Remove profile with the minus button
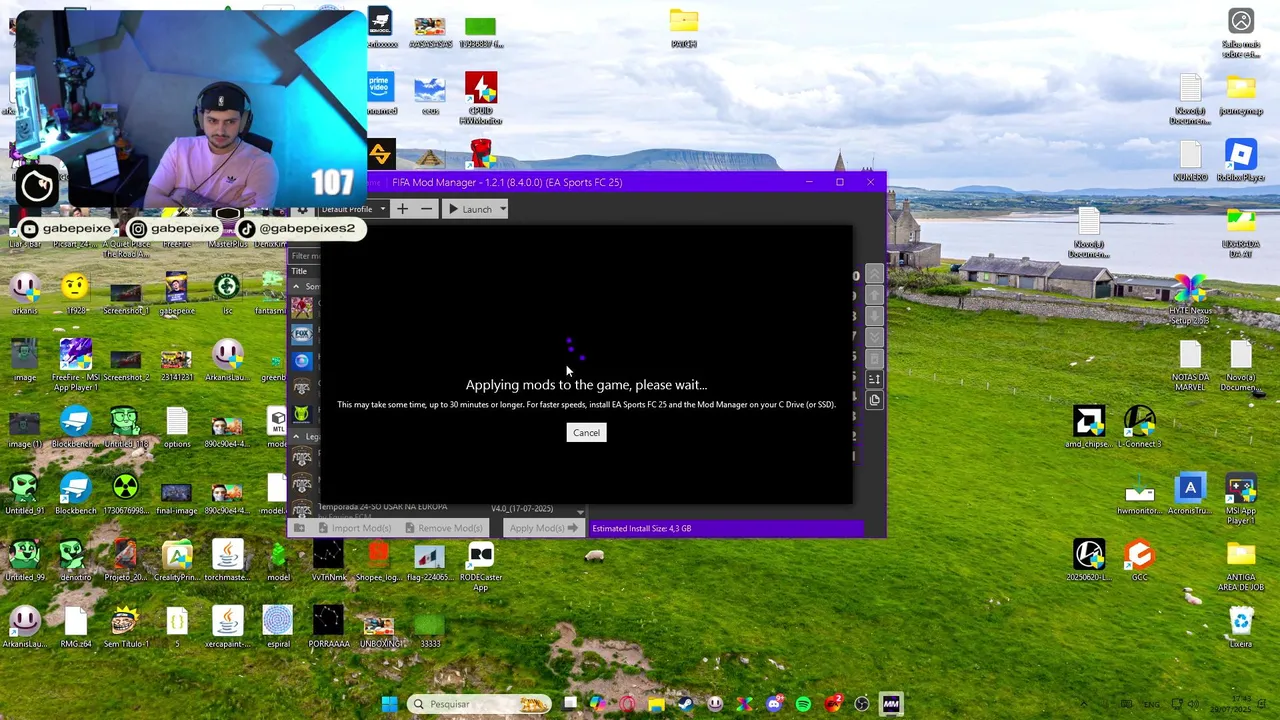The image size is (1280, 720). (x=426, y=209)
